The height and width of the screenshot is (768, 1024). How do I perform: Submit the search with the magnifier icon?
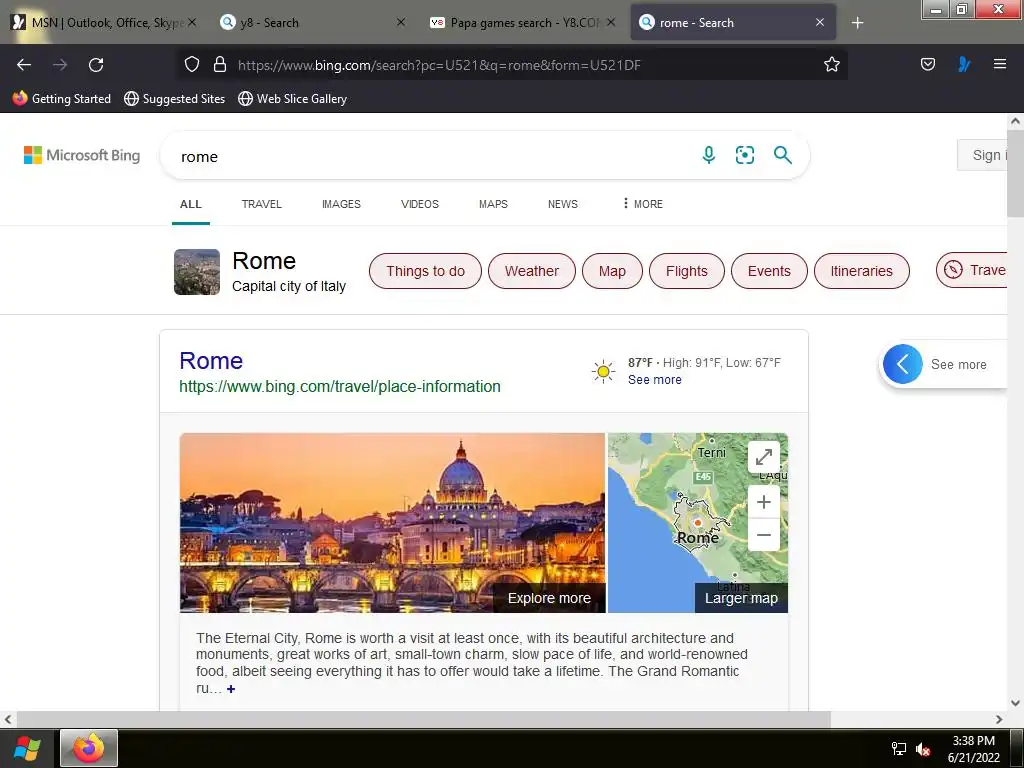point(782,155)
